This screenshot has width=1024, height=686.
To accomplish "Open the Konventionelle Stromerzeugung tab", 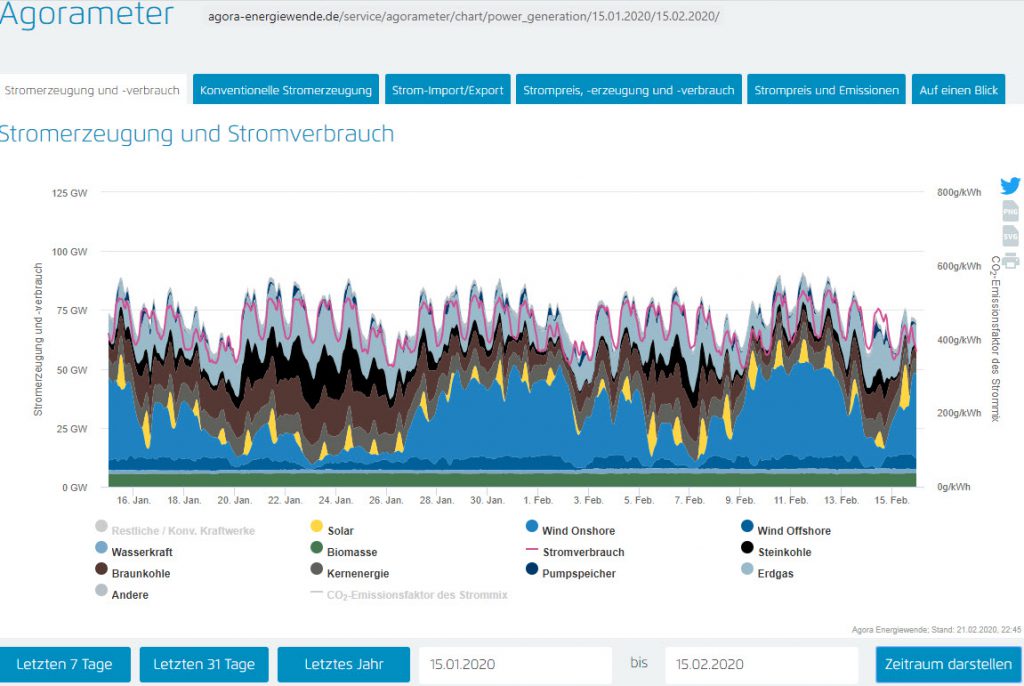I will point(286,90).
